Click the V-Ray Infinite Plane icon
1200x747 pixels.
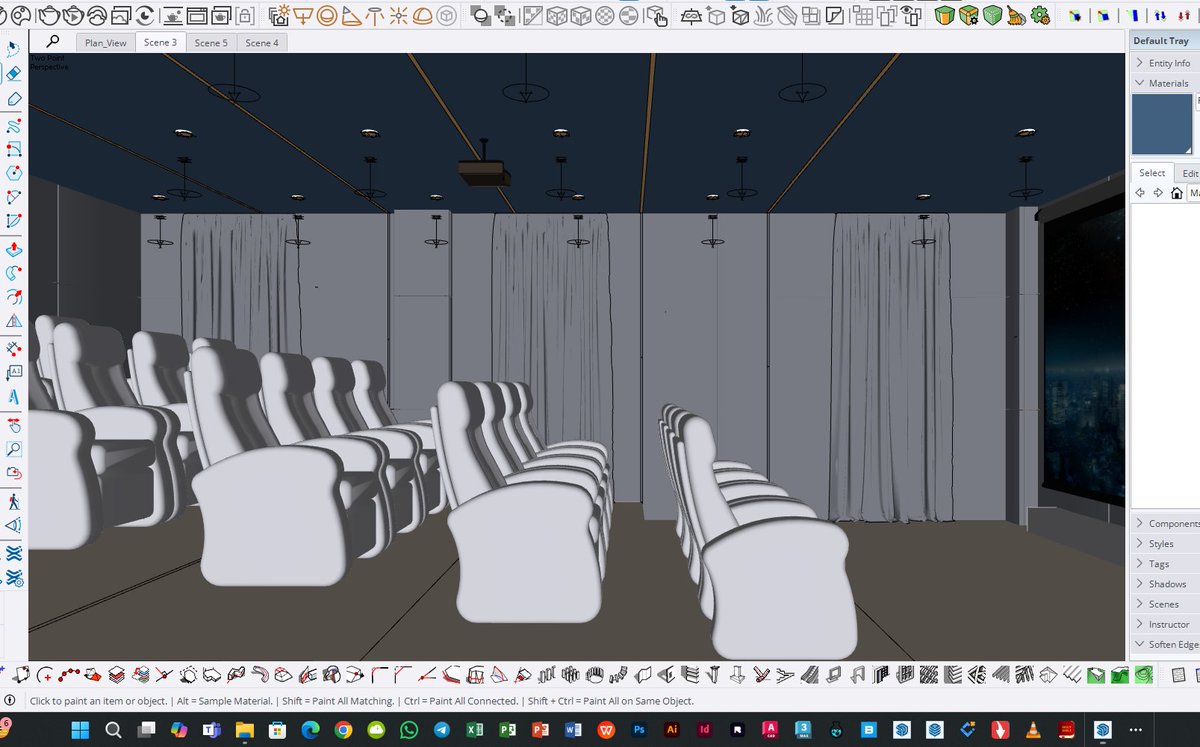691,15
